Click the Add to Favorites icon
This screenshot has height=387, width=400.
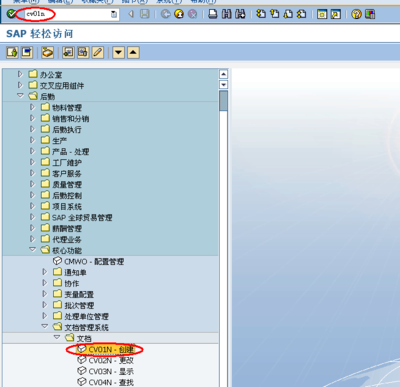(x=68, y=52)
